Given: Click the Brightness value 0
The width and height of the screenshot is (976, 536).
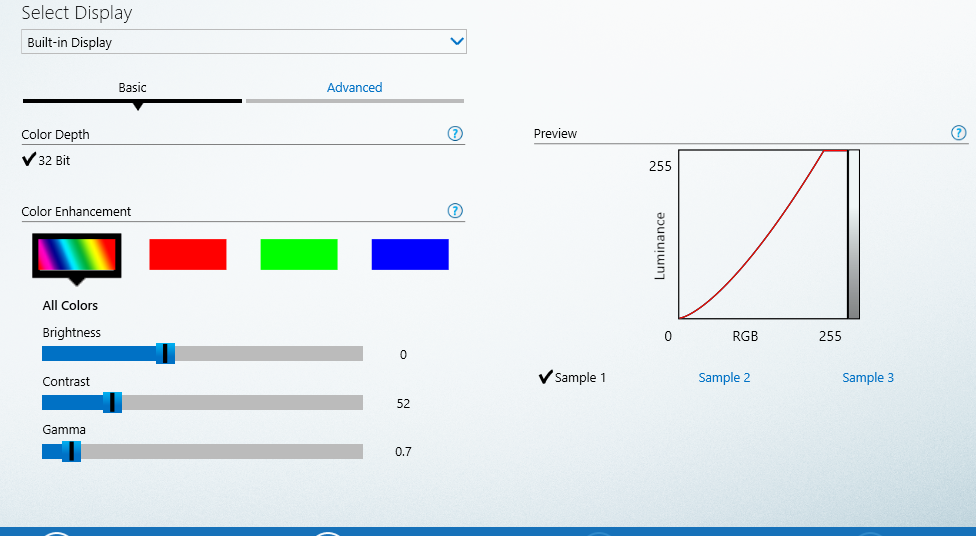Looking at the screenshot, I should click(403, 355).
